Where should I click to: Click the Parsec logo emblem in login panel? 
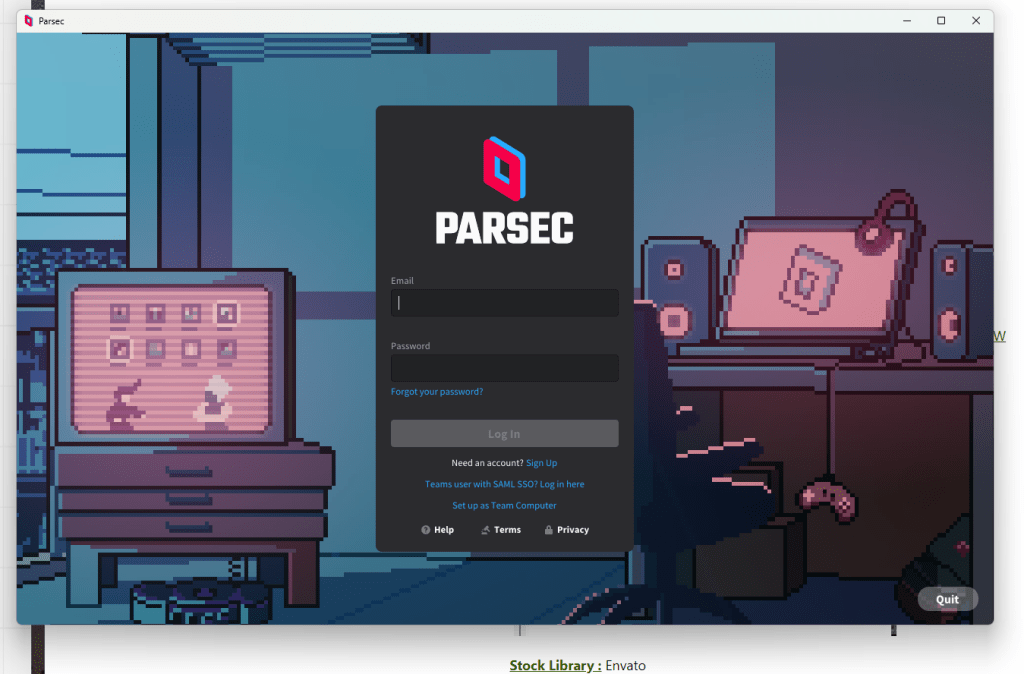[x=504, y=168]
